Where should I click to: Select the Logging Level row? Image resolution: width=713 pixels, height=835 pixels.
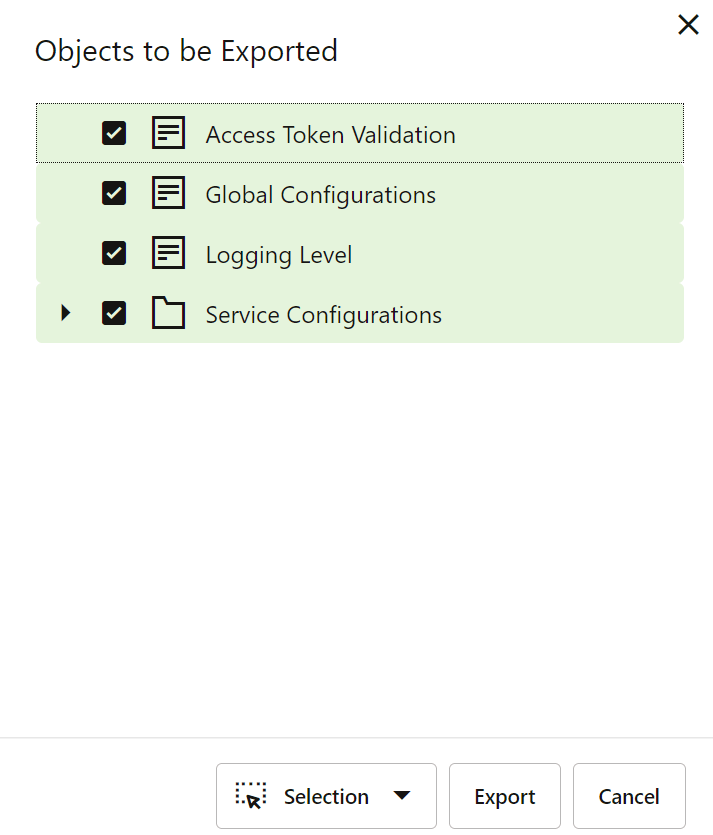click(x=278, y=253)
